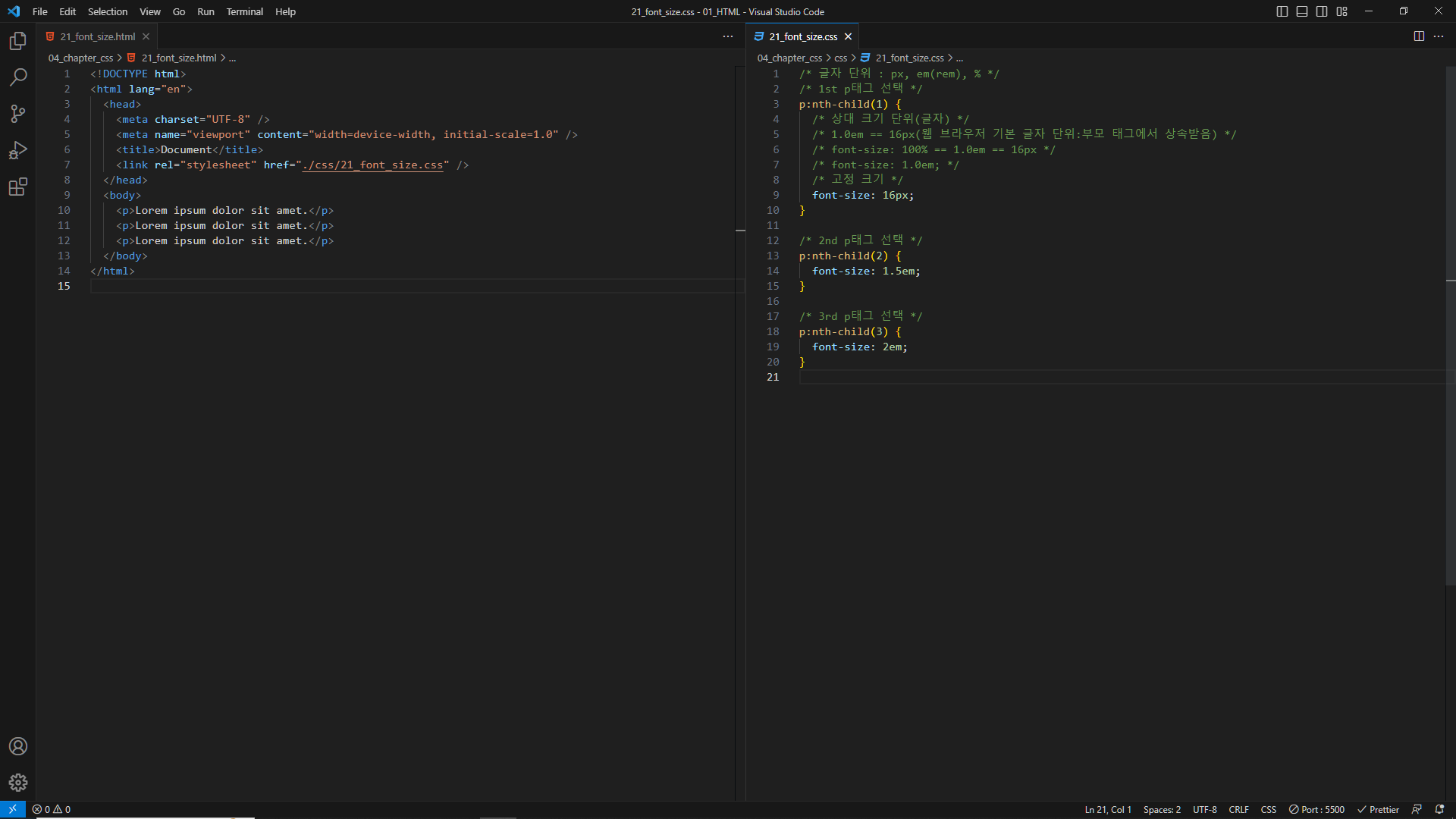
Task: Open the Search view icon
Action: click(x=18, y=77)
